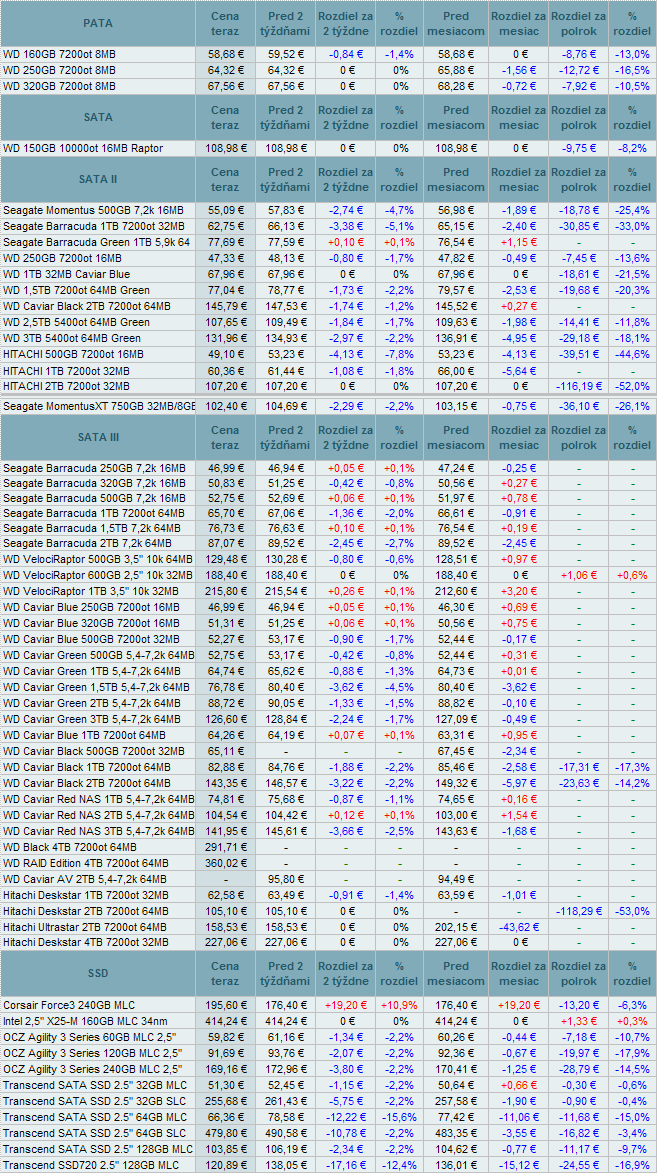The height and width of the screenshot is (1173, 657).
Task: Click Seagate Barracuda 250GB 7,2k 16MB
Action: click(94, 468)
